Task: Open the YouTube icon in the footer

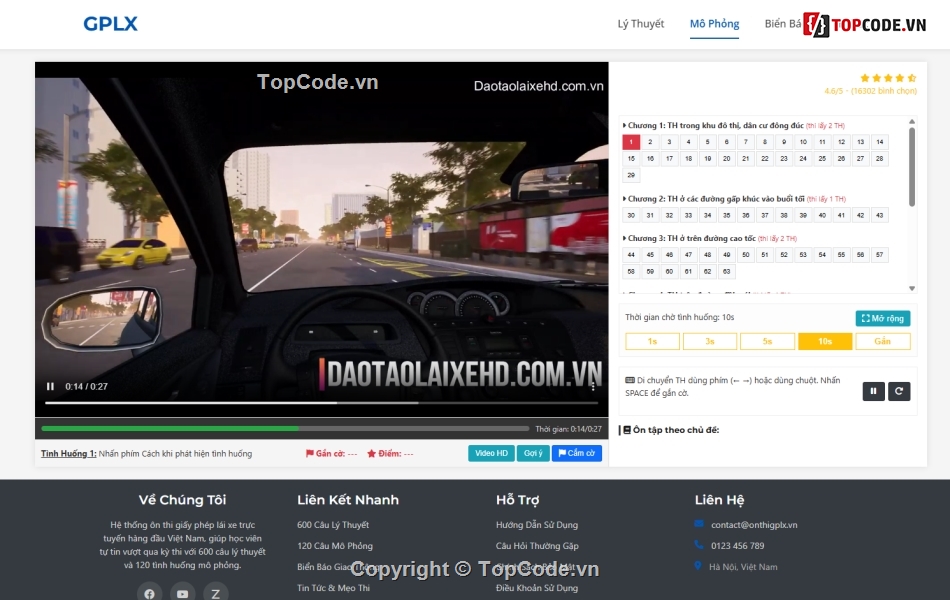Action: coord(182,593)
